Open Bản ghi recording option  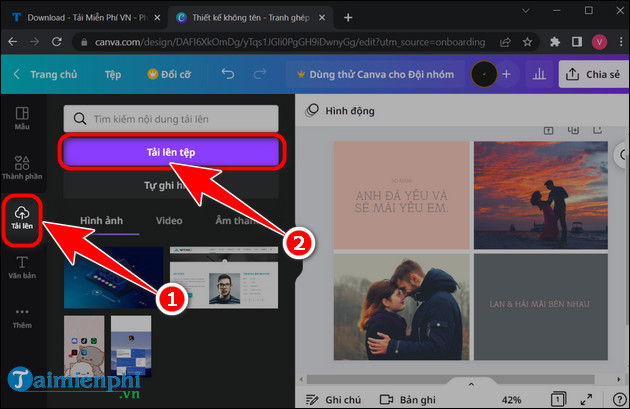click(x=408, y=400)
